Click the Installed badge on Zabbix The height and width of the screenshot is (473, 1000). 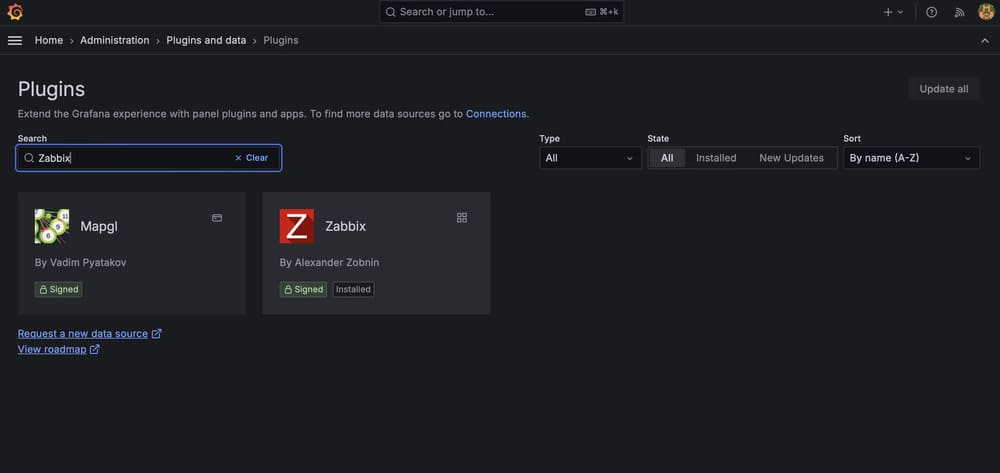coord(353,289)
